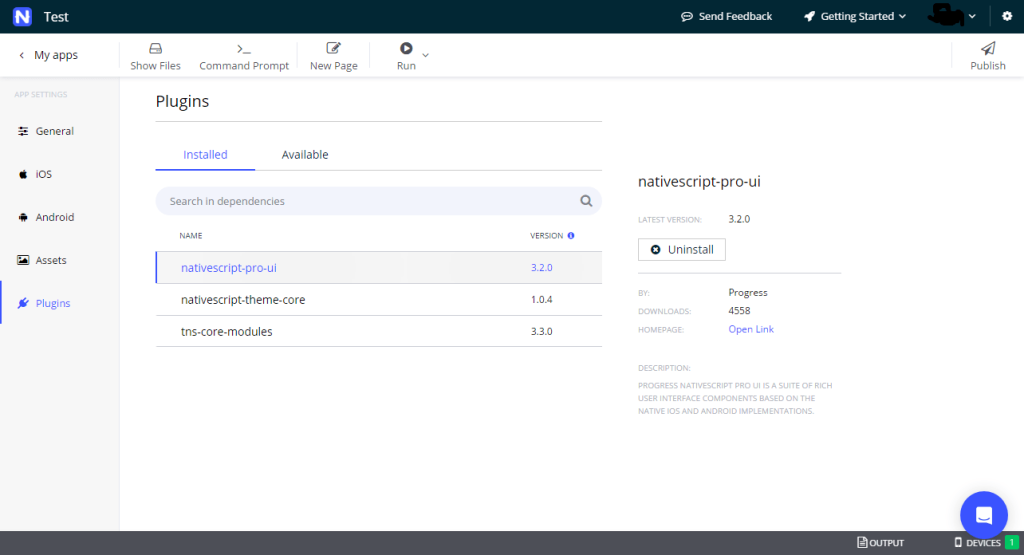Open the DEVICES panel
The image size is (1024, 555).
coord(978,543)
